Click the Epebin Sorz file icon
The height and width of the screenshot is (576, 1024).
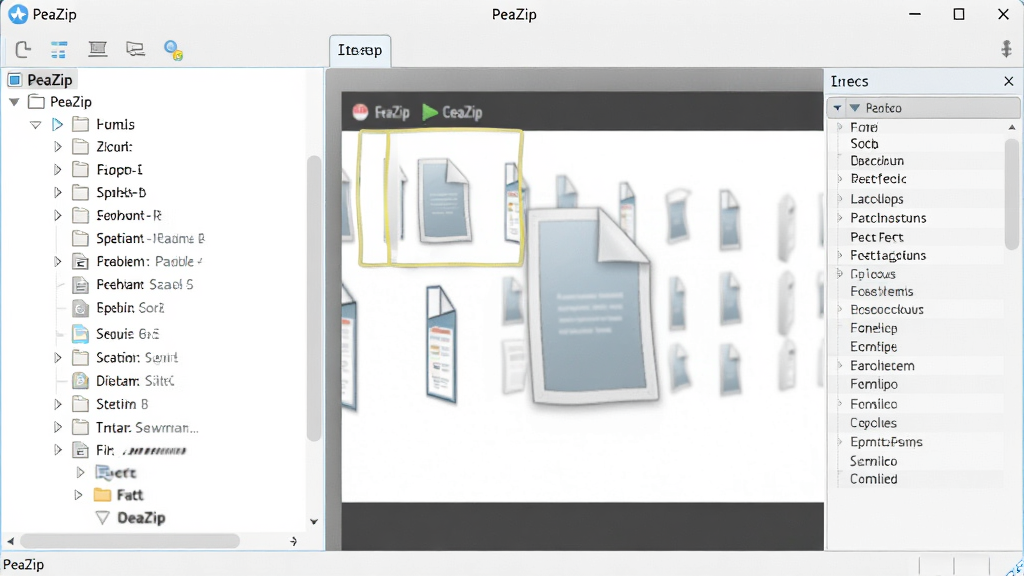click(x=80, y=308)
